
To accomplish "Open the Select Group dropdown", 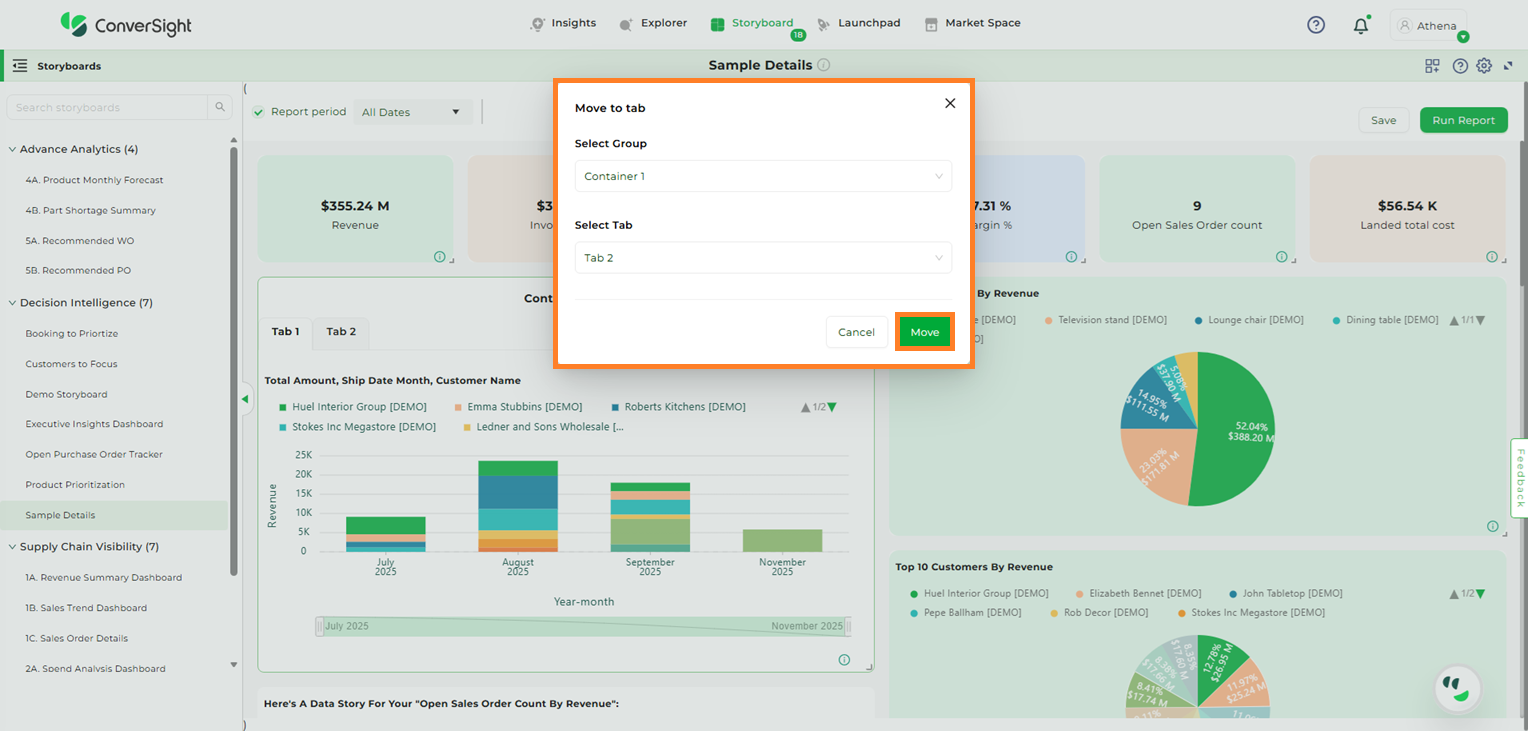I will pyautogui.click(x=762, y=176).
